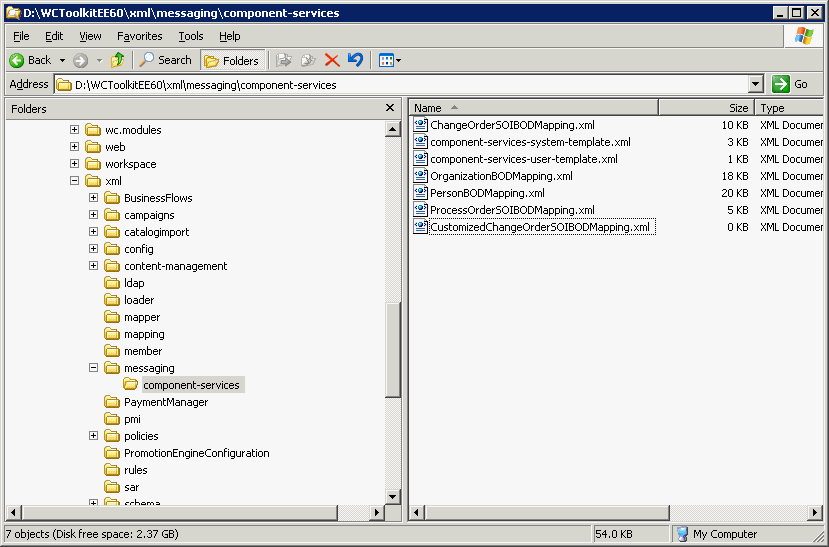This screenshot has width=829, height=547.
Task: Expand the catalogimport folder node
Action: pos(94,231)
